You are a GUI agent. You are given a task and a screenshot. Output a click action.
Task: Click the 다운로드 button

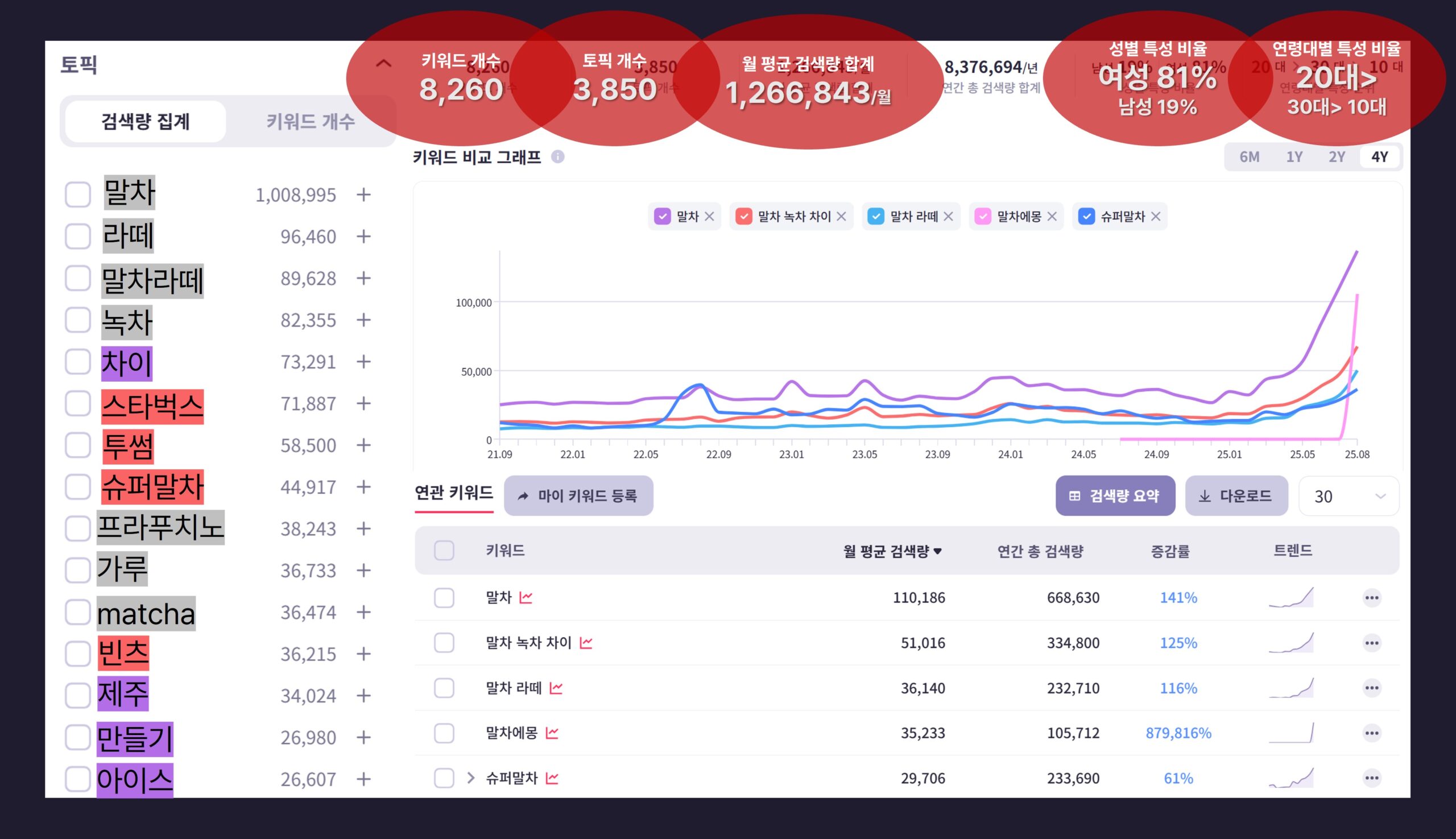1236,495
